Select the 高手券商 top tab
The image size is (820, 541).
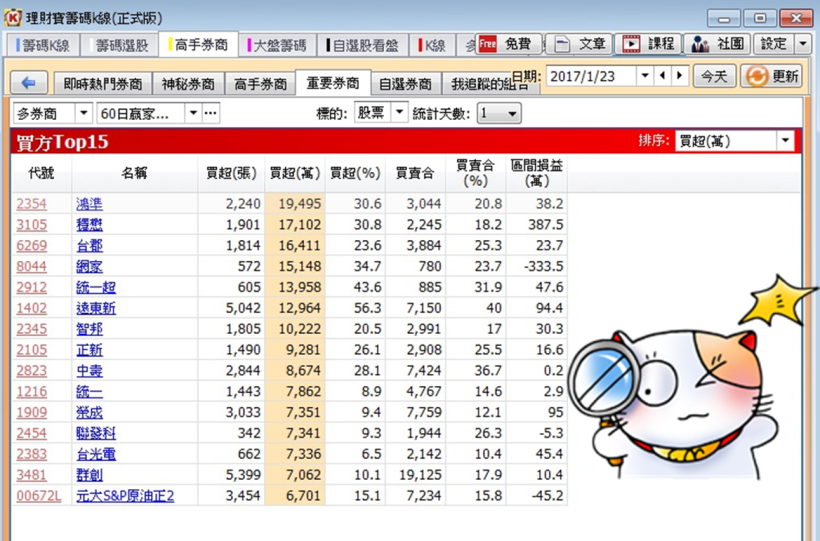[199, 44]
